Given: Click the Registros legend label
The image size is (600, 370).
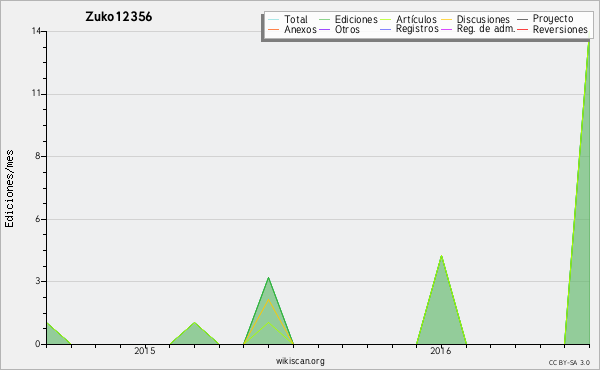Looking at the screenshot, I should click(417, 29).
